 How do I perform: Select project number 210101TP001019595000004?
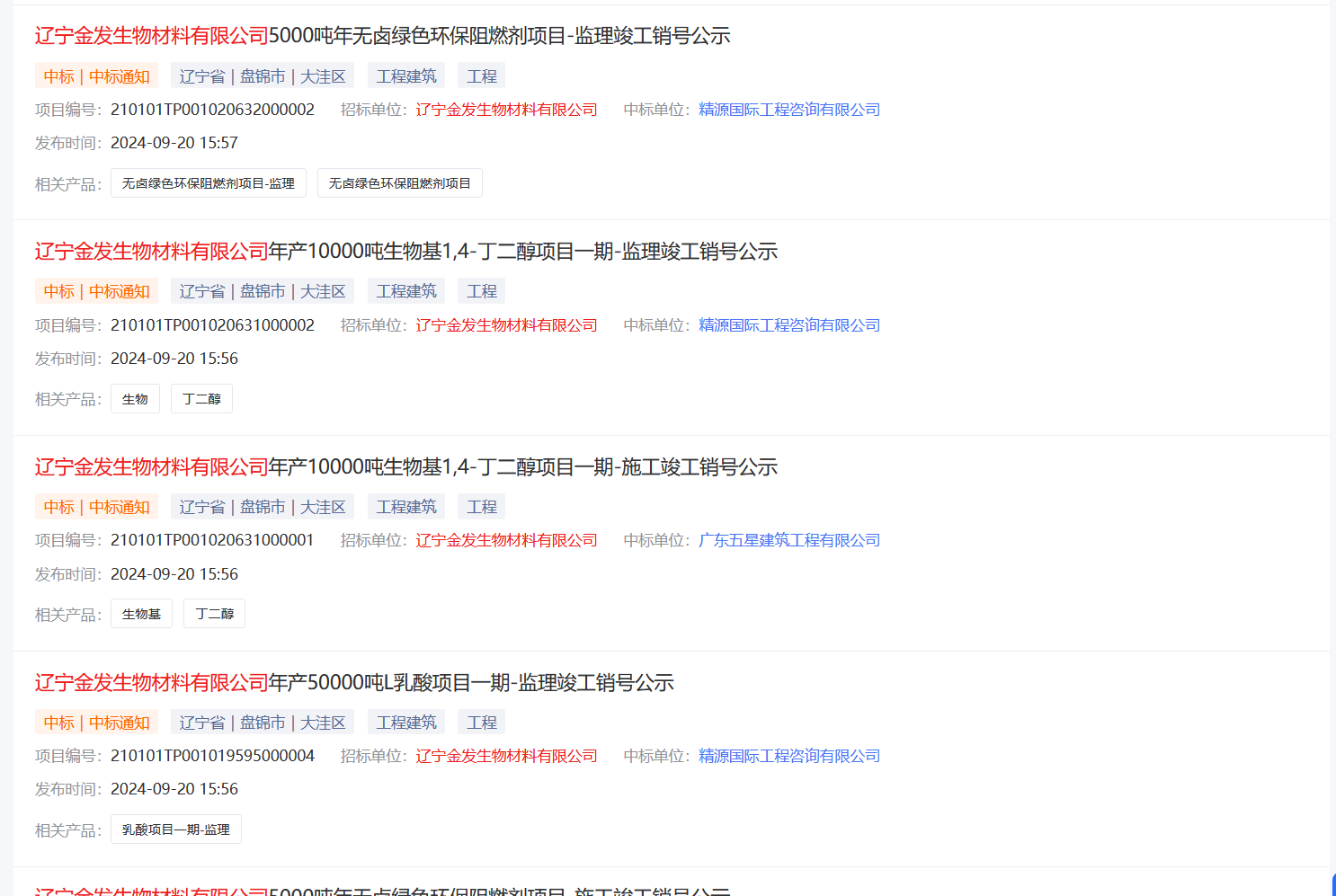(212, 756)
